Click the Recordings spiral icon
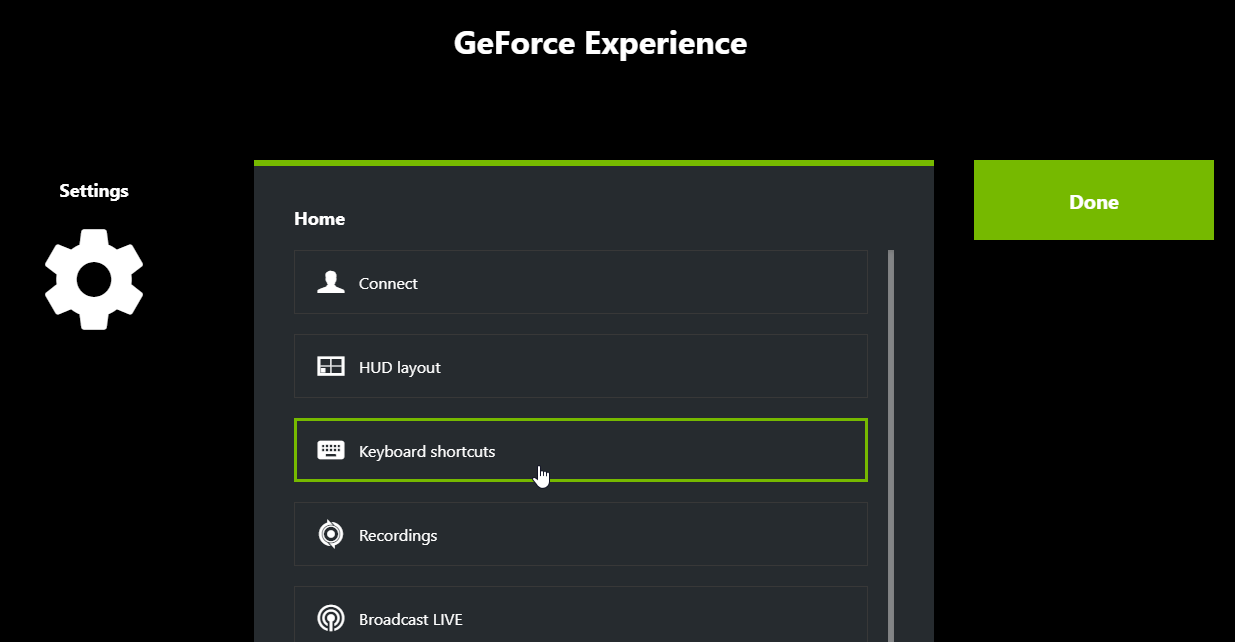Screen dimensions: 1235x642 [330, 534]
